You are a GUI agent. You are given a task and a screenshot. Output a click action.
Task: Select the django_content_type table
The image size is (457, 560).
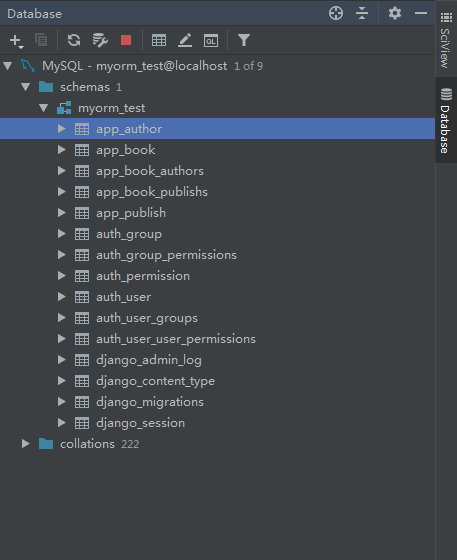[x=155, y=381]
